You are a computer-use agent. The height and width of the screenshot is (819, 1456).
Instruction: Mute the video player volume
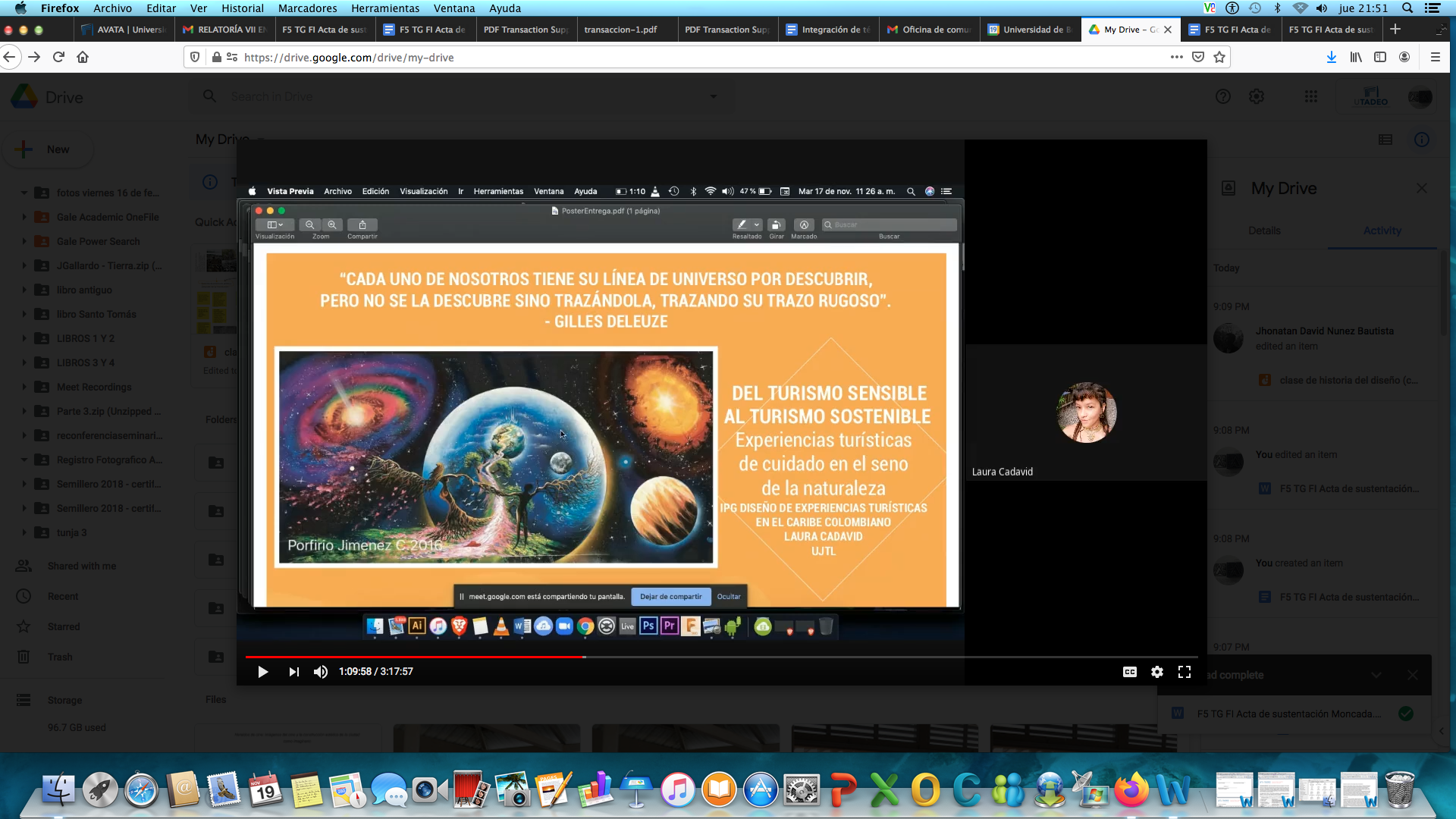(x=321, y=672)
